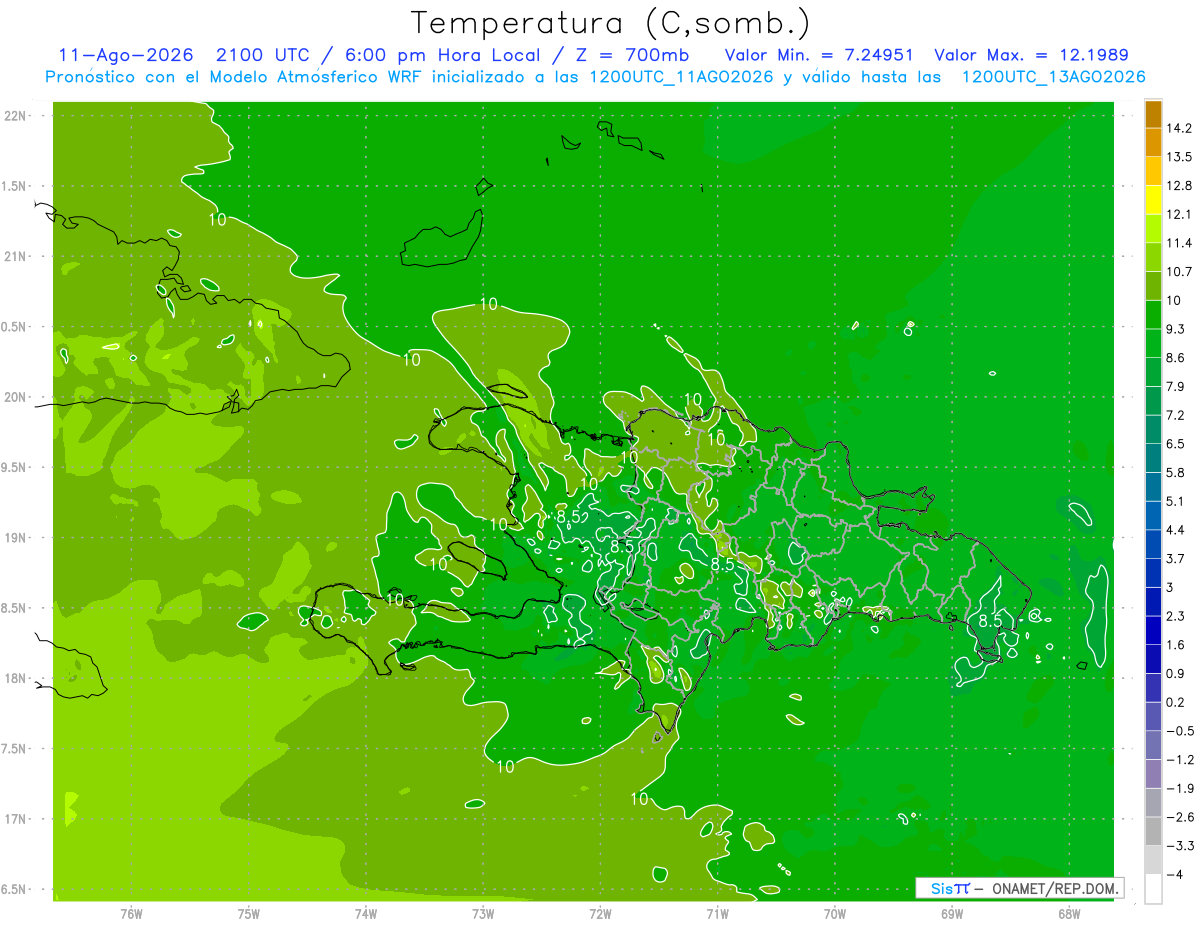Click the "68W" longitude label
Image resolution: width=1200 pixels, height=927 pixels.
point(1069,914)
